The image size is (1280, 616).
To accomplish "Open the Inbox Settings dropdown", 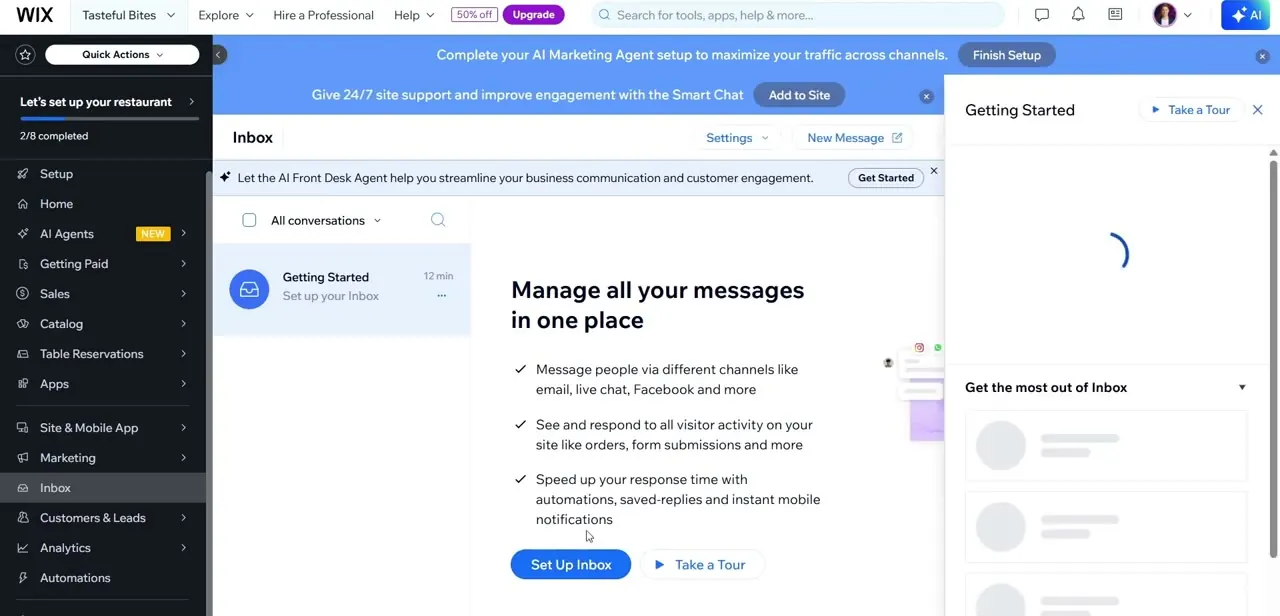I will coord(738,138).
